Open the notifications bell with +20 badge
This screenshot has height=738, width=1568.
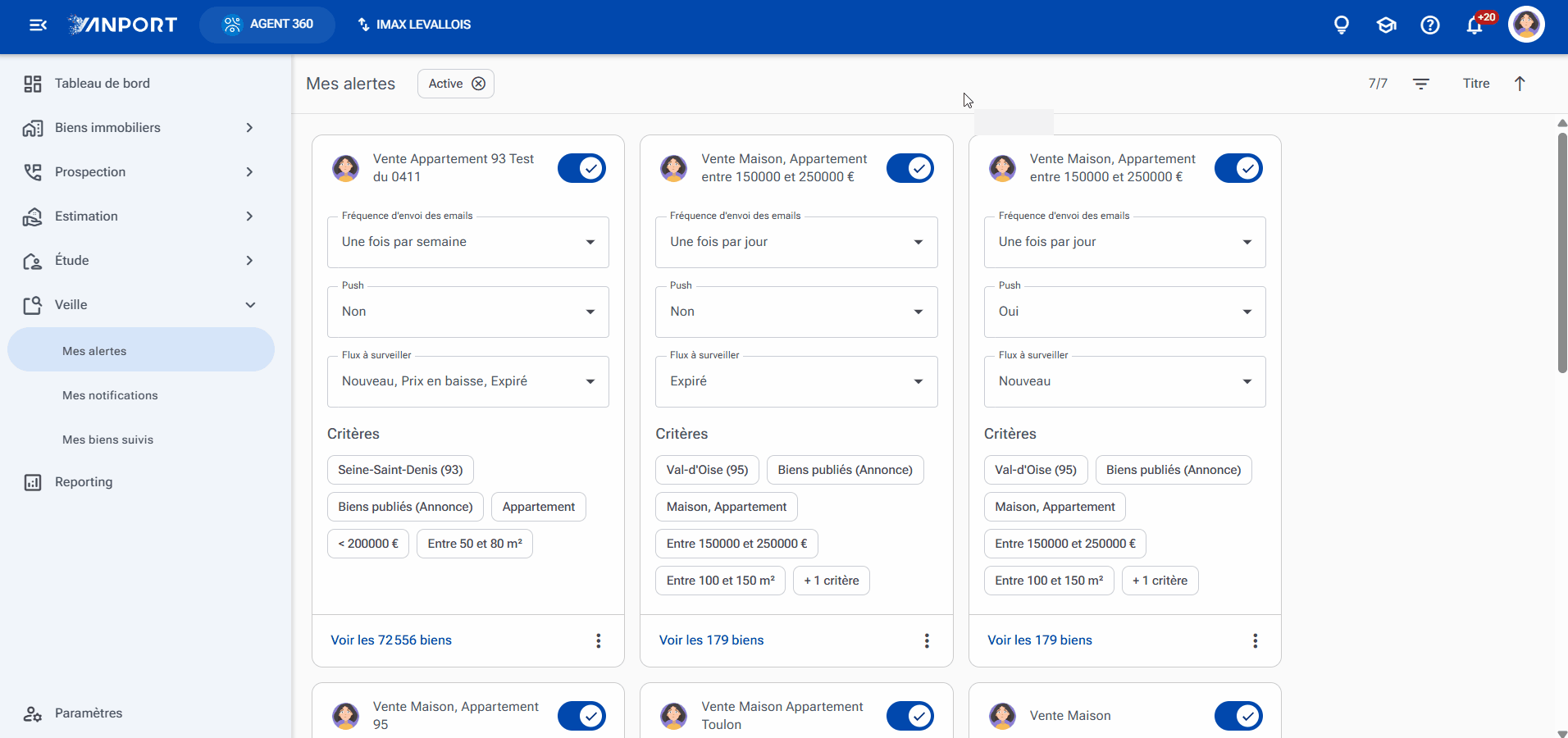(1475, 25)
